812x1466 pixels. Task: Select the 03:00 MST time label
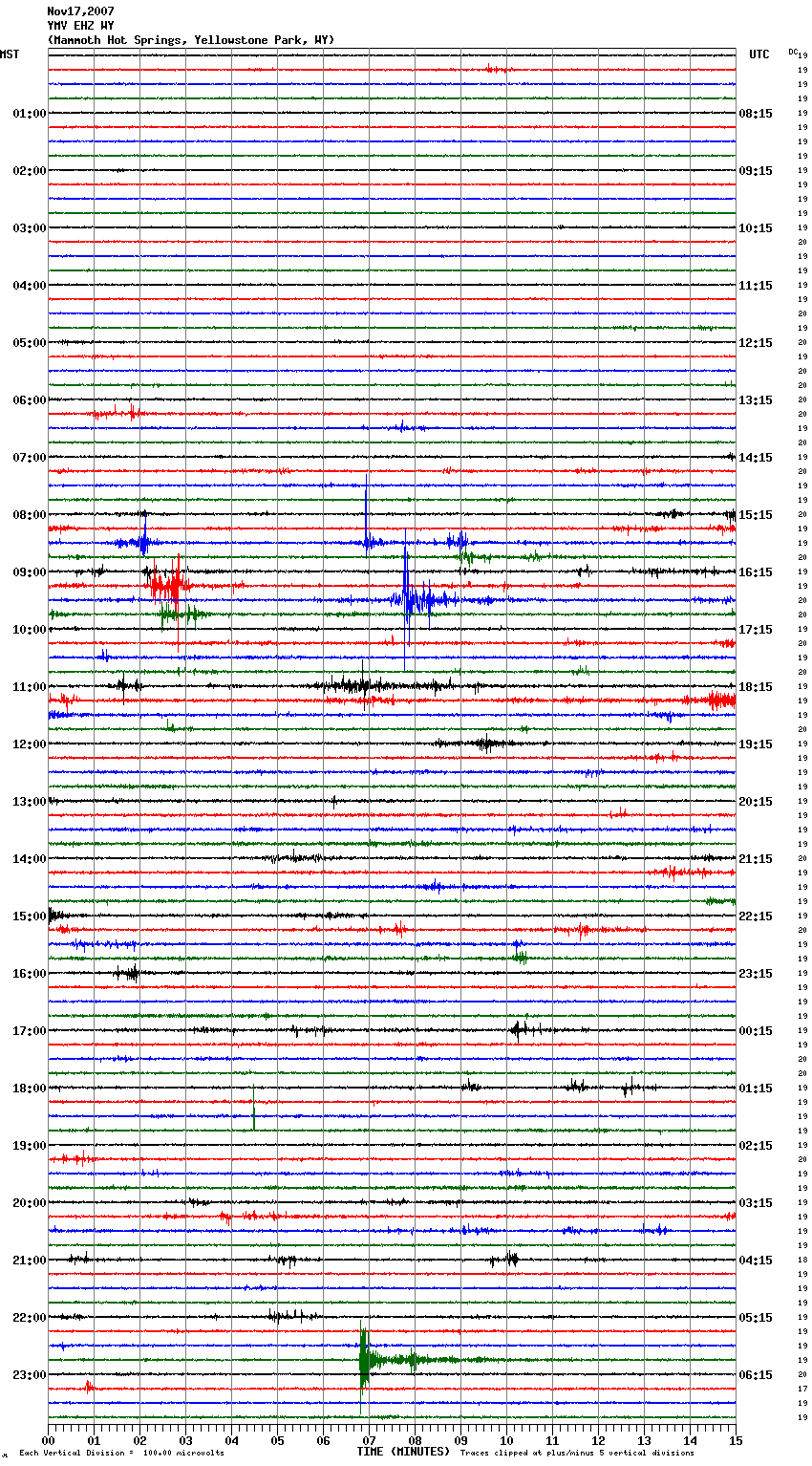tap(30, 228)
